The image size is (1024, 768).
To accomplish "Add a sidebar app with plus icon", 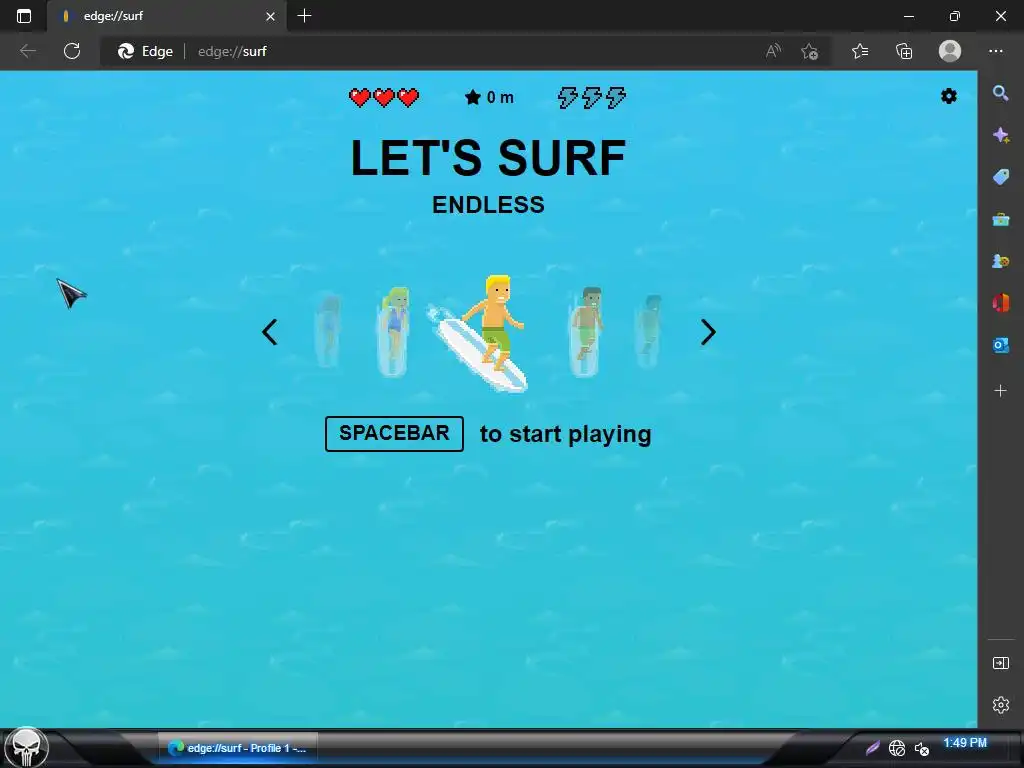I will (x=1000, y=391).
